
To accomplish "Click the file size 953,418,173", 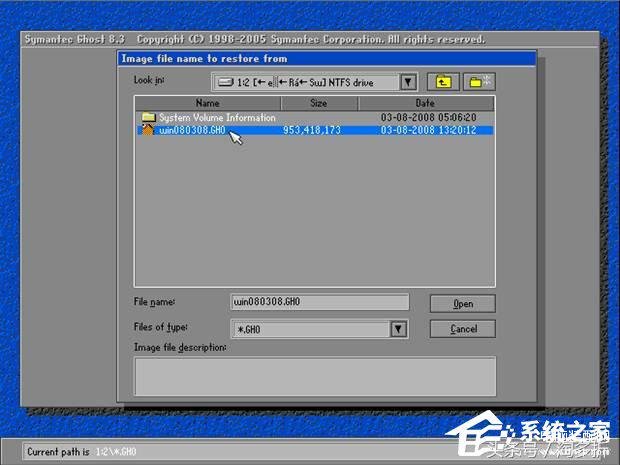I will tap(312, 130).
